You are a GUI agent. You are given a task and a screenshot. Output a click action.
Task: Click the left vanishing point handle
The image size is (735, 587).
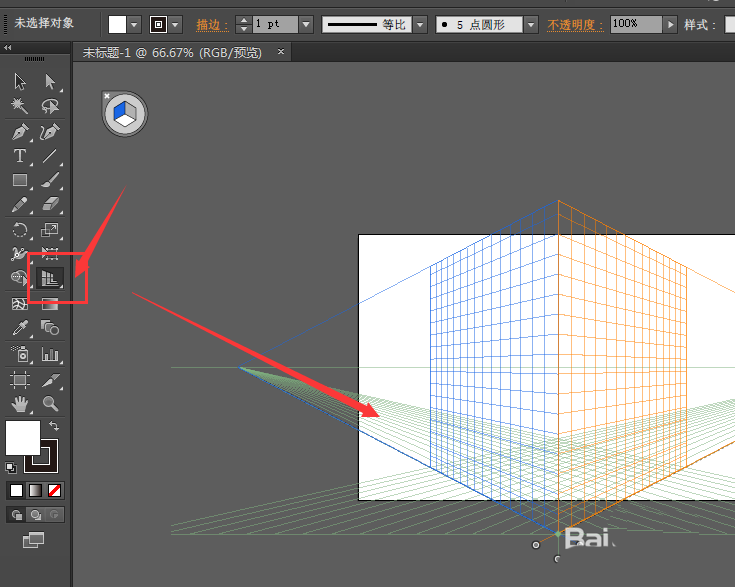point(240,368)
